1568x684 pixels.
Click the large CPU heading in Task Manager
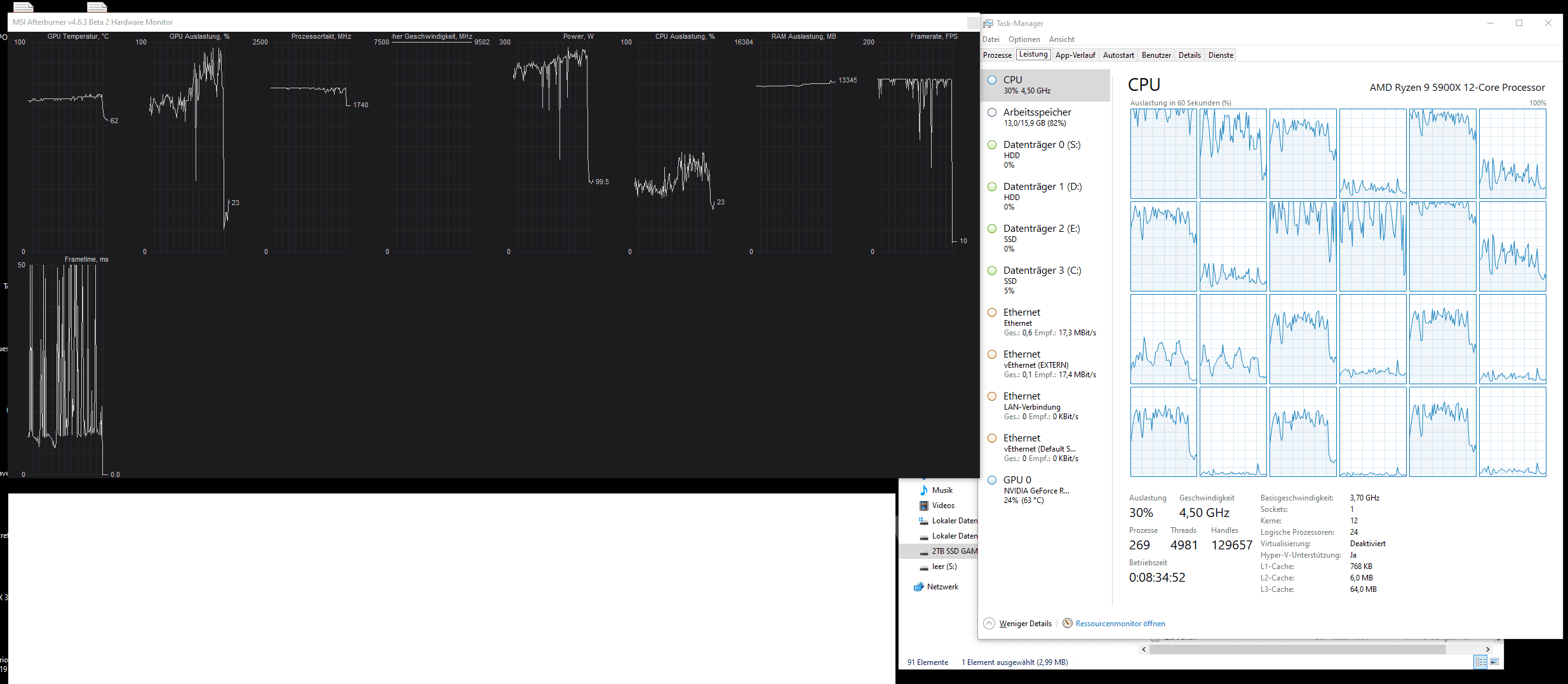point(1144,84)
